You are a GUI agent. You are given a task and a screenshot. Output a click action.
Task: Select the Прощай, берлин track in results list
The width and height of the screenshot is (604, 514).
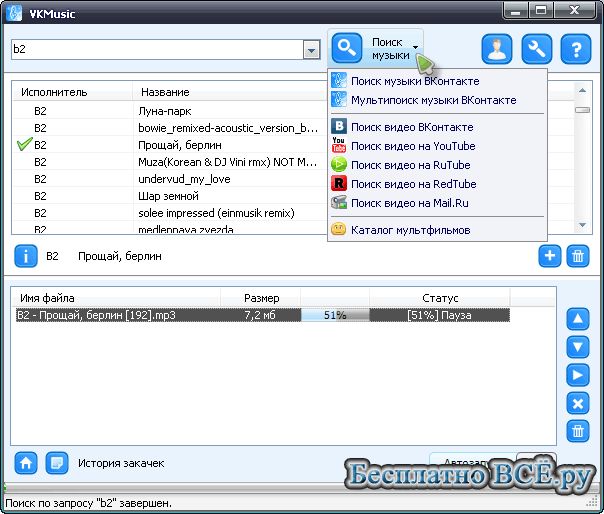[x=170, y=145]
